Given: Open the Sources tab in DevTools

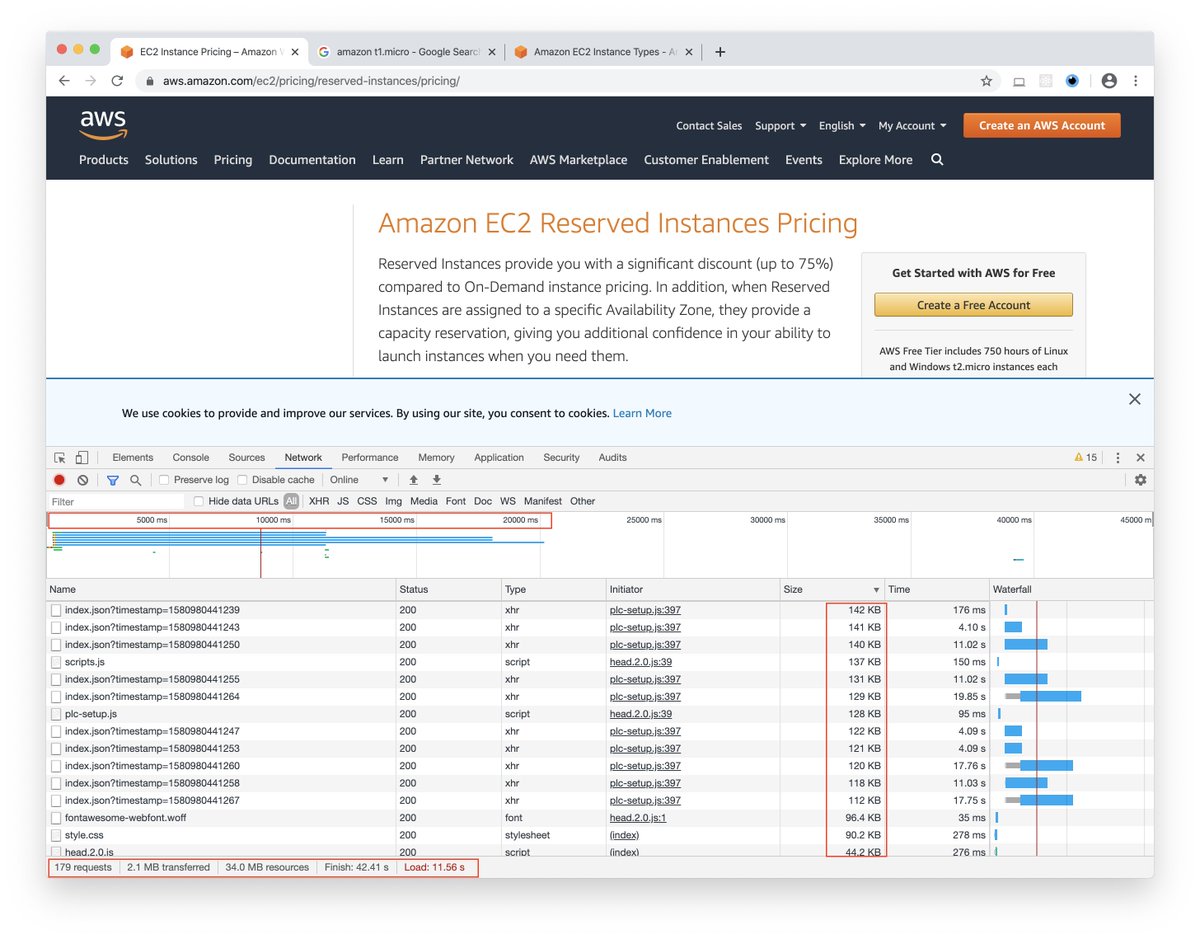Looking at the screenshot, I should (x=247, y=457).
